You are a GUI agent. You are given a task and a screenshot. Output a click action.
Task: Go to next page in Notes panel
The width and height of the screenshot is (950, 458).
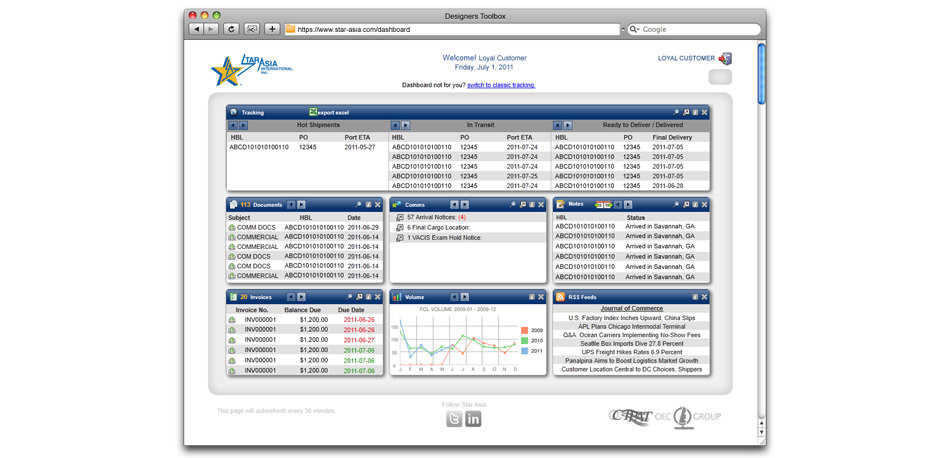click(628, 205)
